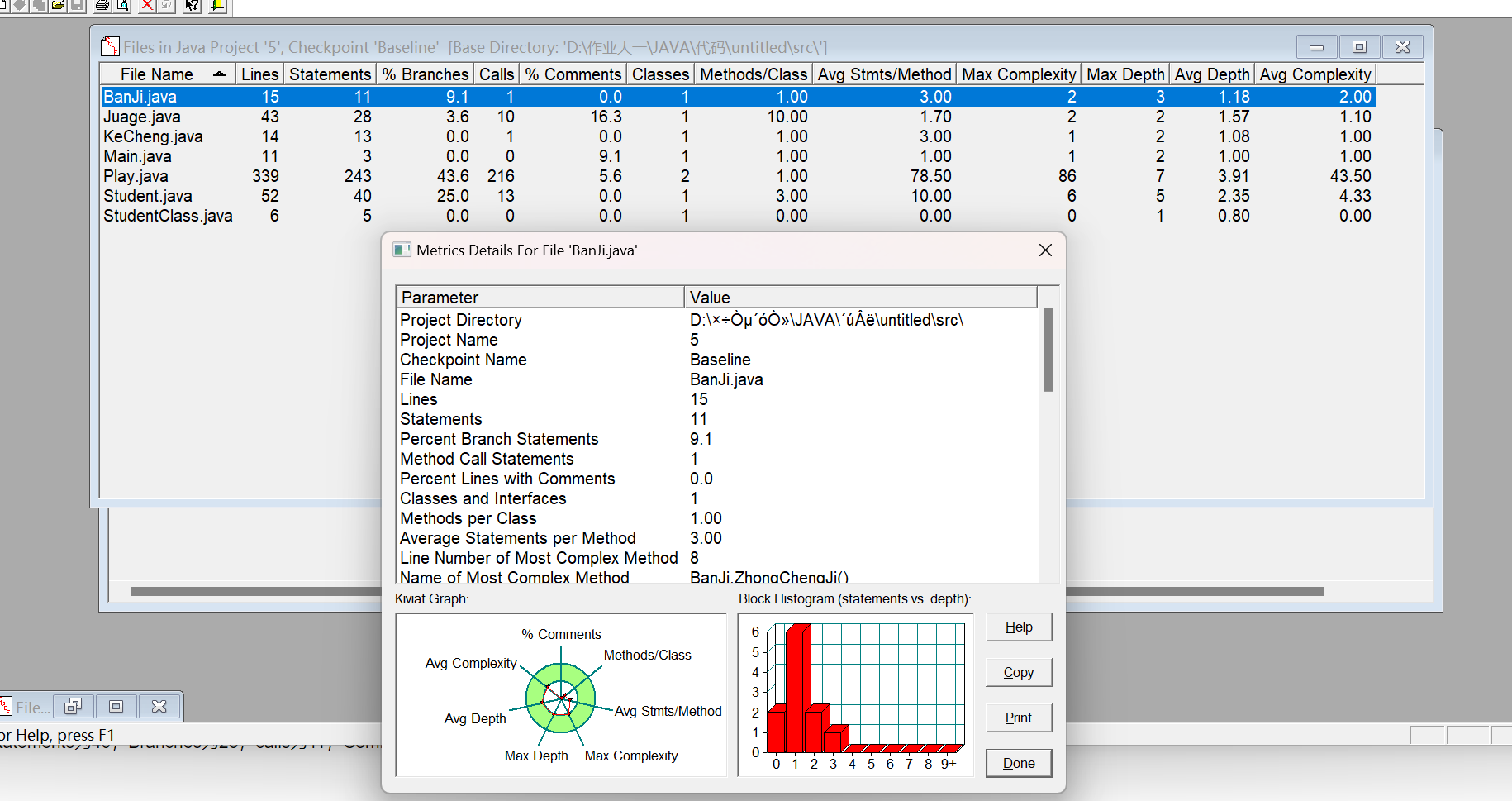This screenshot has height=801, width=1512.
Task: Sort by the Avg Stmts/Method column header
Action: [x=885, y=74]
